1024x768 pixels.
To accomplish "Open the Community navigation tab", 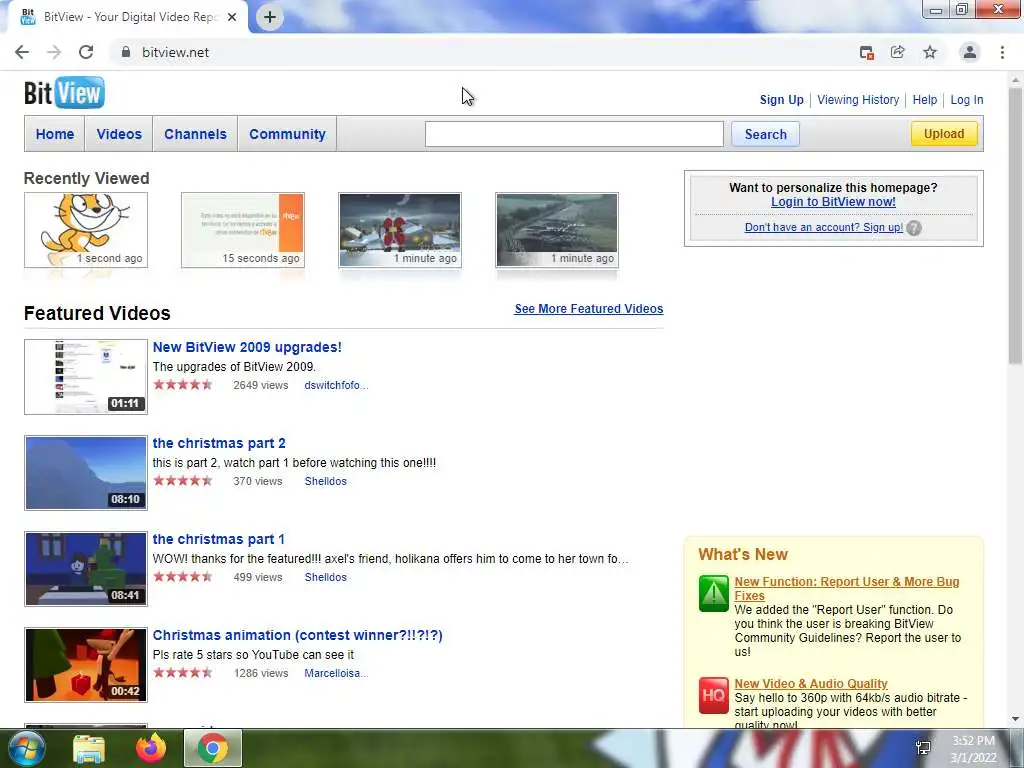I will (x=287, y=134).
